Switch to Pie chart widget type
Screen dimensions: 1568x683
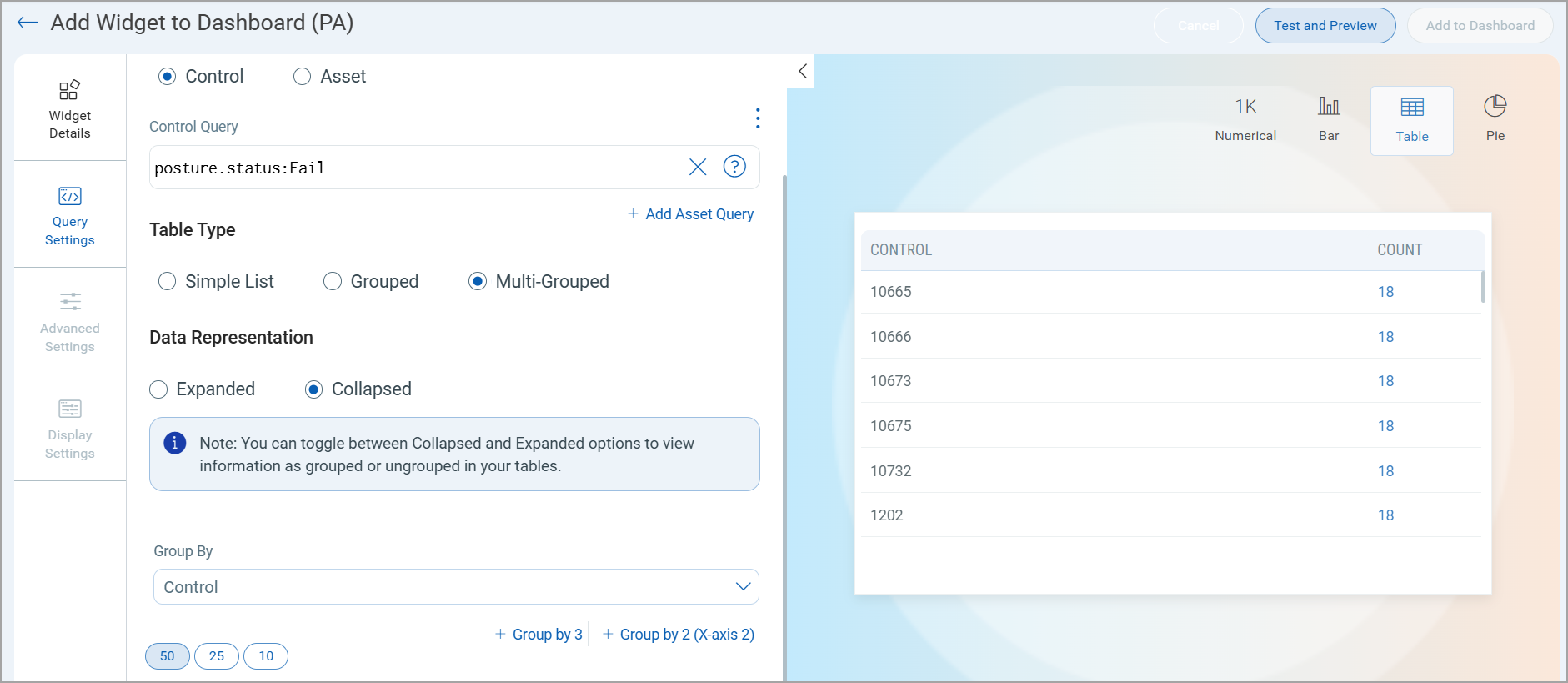click(x=1495, y=120)
